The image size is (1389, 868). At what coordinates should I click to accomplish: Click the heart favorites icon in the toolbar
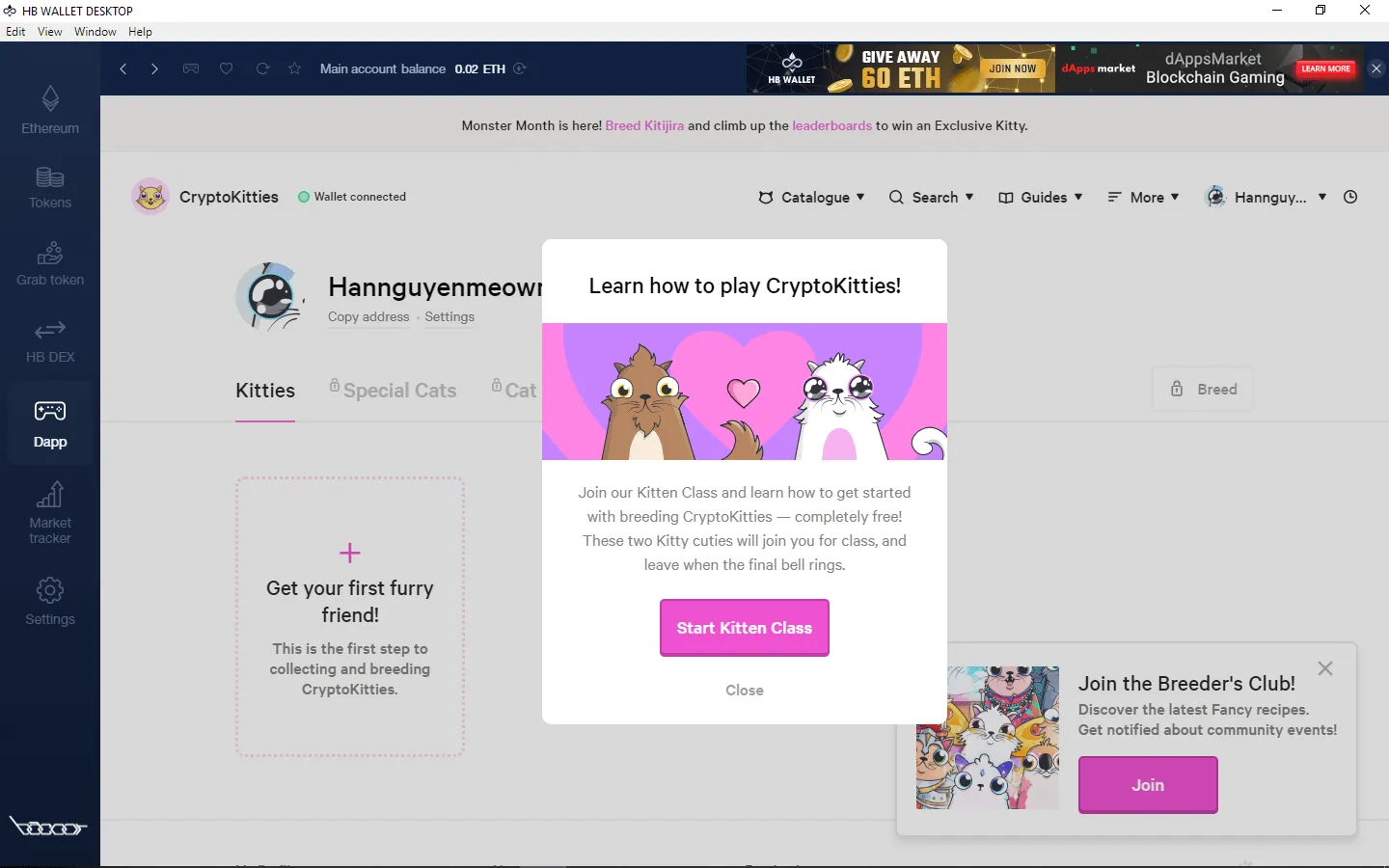(x=226, y=68)
